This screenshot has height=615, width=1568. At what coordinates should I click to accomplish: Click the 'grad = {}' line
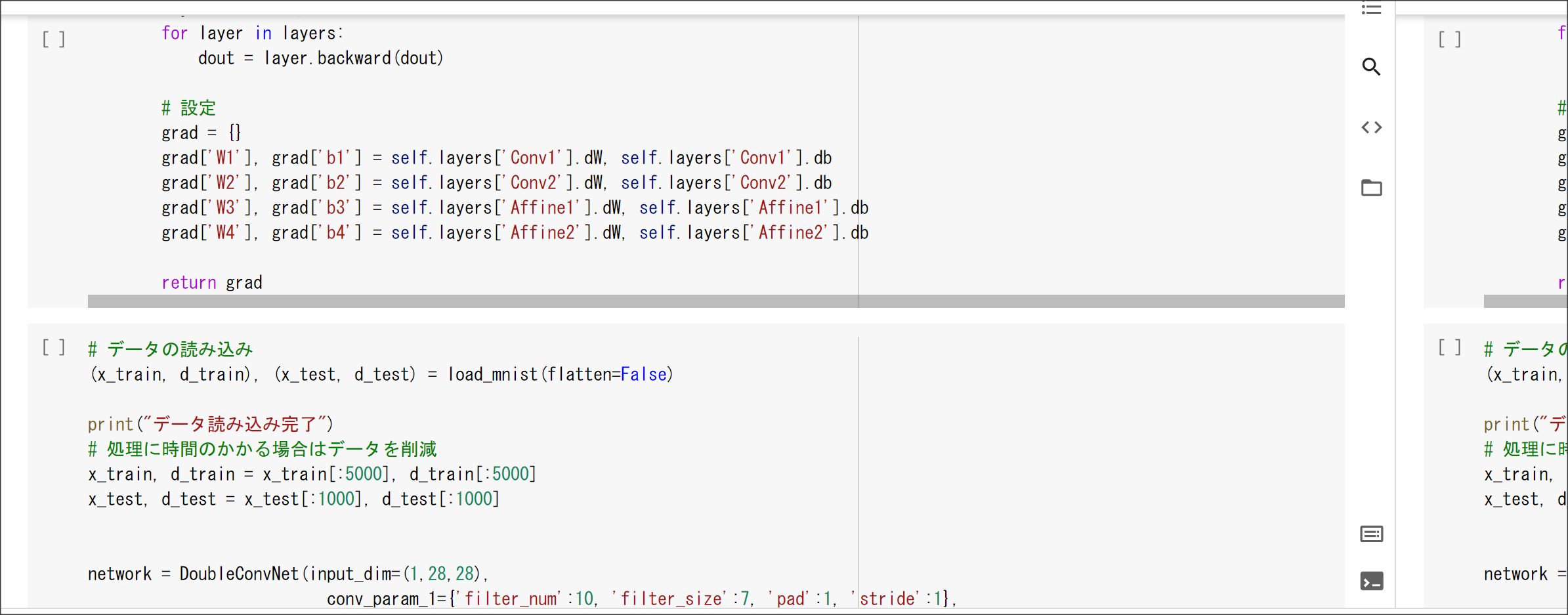[x=201, y=133]
